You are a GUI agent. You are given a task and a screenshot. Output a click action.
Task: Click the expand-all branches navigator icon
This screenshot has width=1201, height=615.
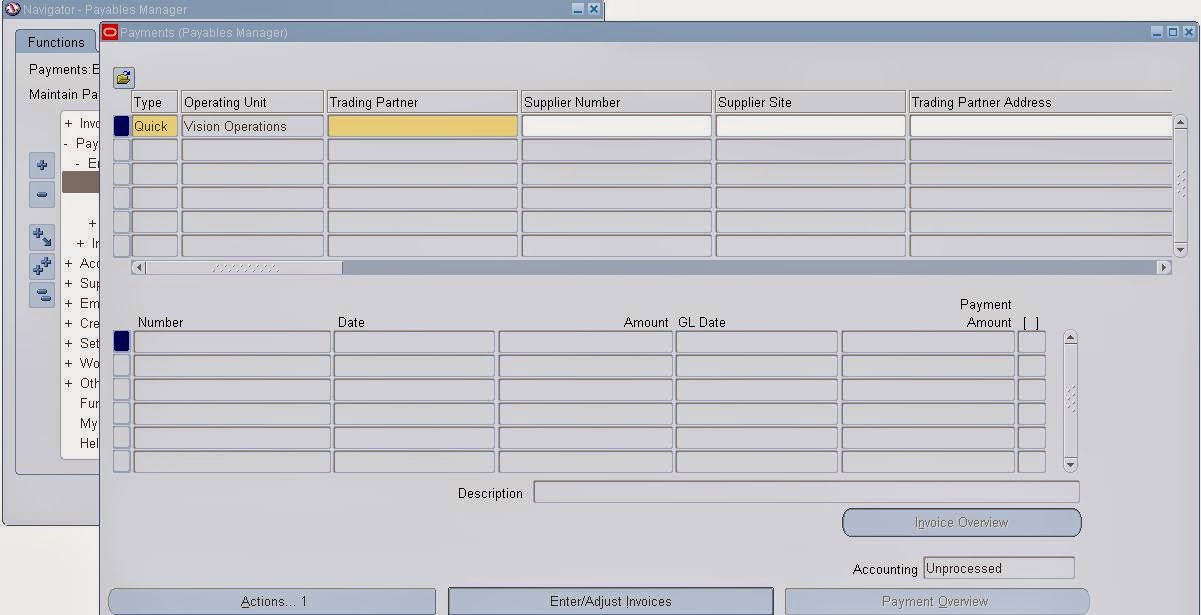click(x=41, y=265)
